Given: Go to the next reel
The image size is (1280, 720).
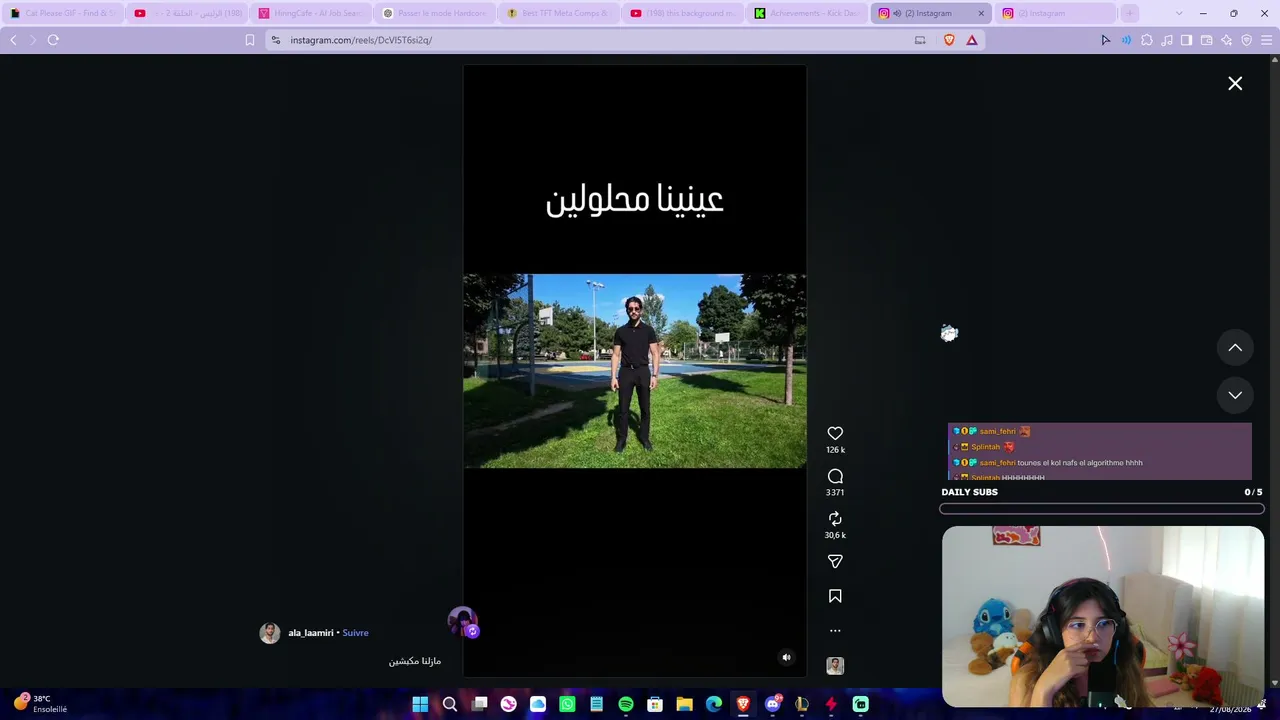Looking at the screenshot, I should click(x=1235, y=395).
